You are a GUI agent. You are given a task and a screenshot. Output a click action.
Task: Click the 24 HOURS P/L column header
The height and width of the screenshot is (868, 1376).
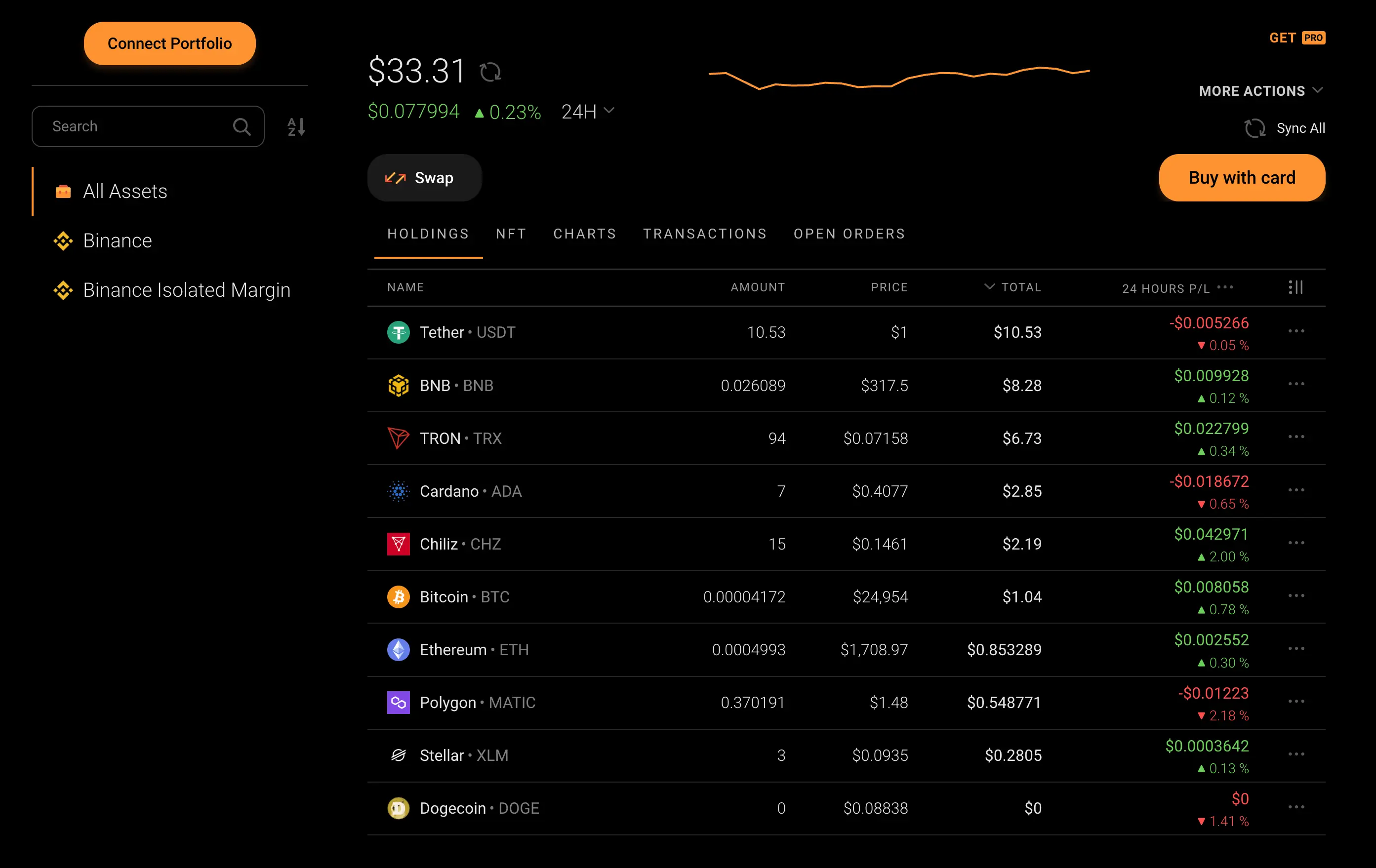[1166, 288]
